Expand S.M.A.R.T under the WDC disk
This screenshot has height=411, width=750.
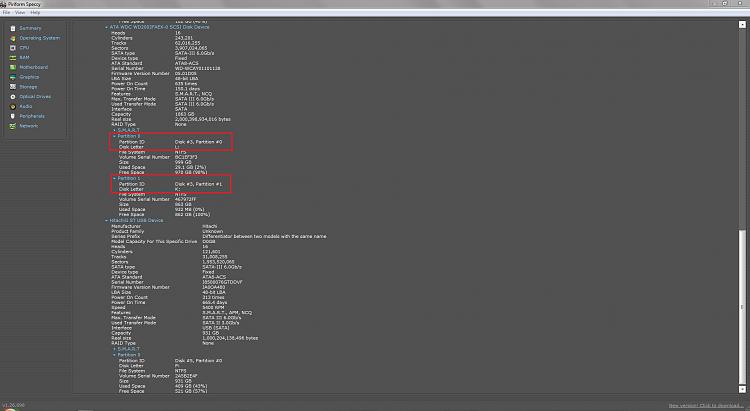114,130
